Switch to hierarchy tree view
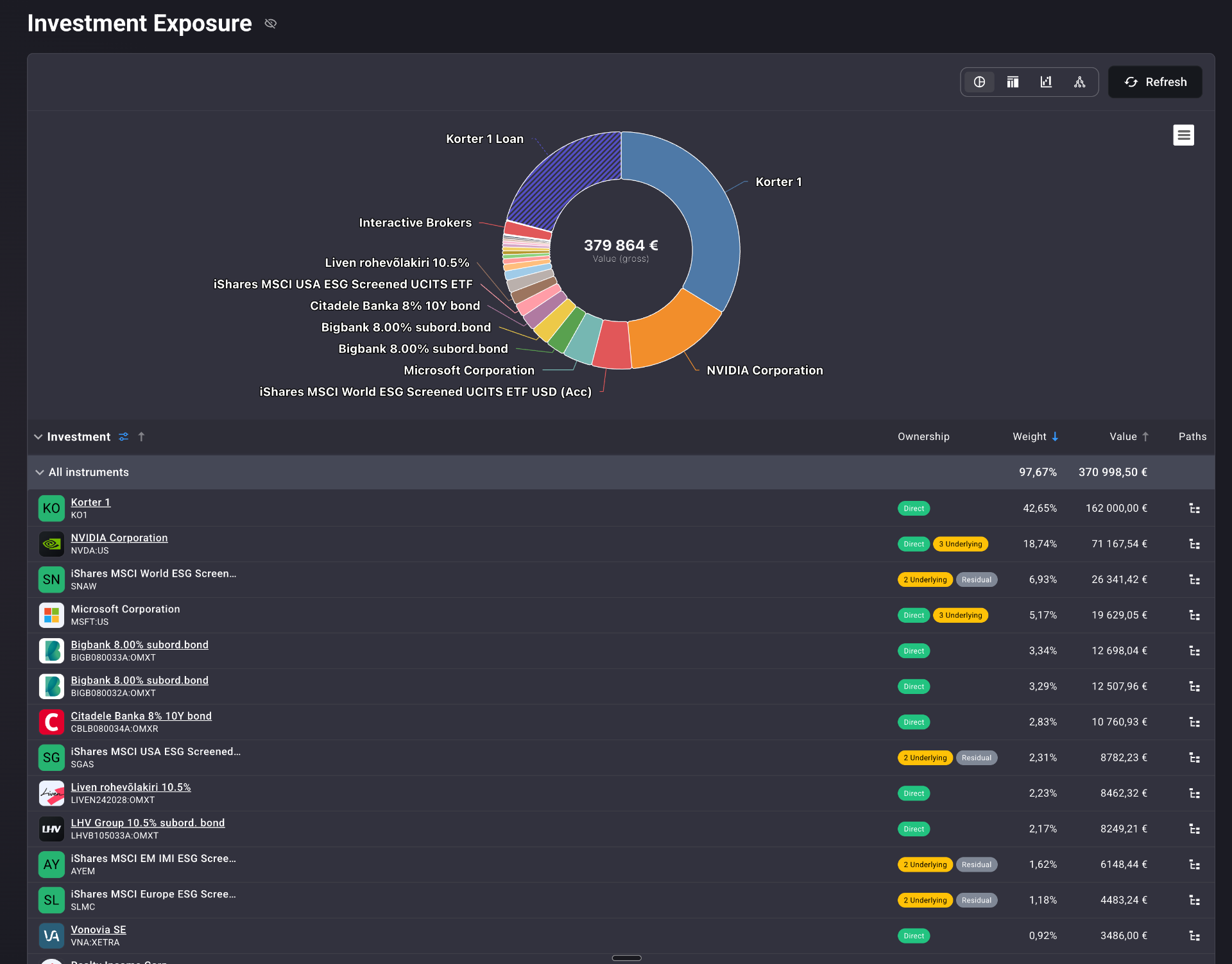The height and width of the screenshot is (964, 1232). pyautogui.click(x=1079, y=82)
